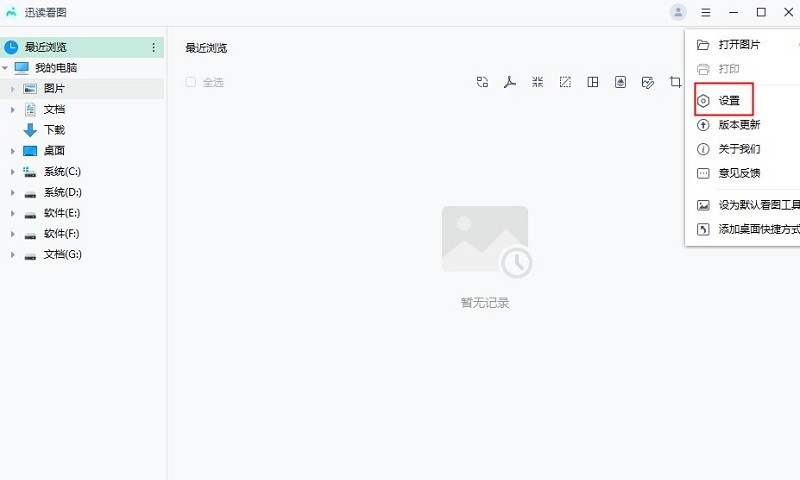Viewport: 800px width, 480px height.
Task: Expand the 文档(G:) drive arrow
Action: pyautogui.click(x=13, y=255)
